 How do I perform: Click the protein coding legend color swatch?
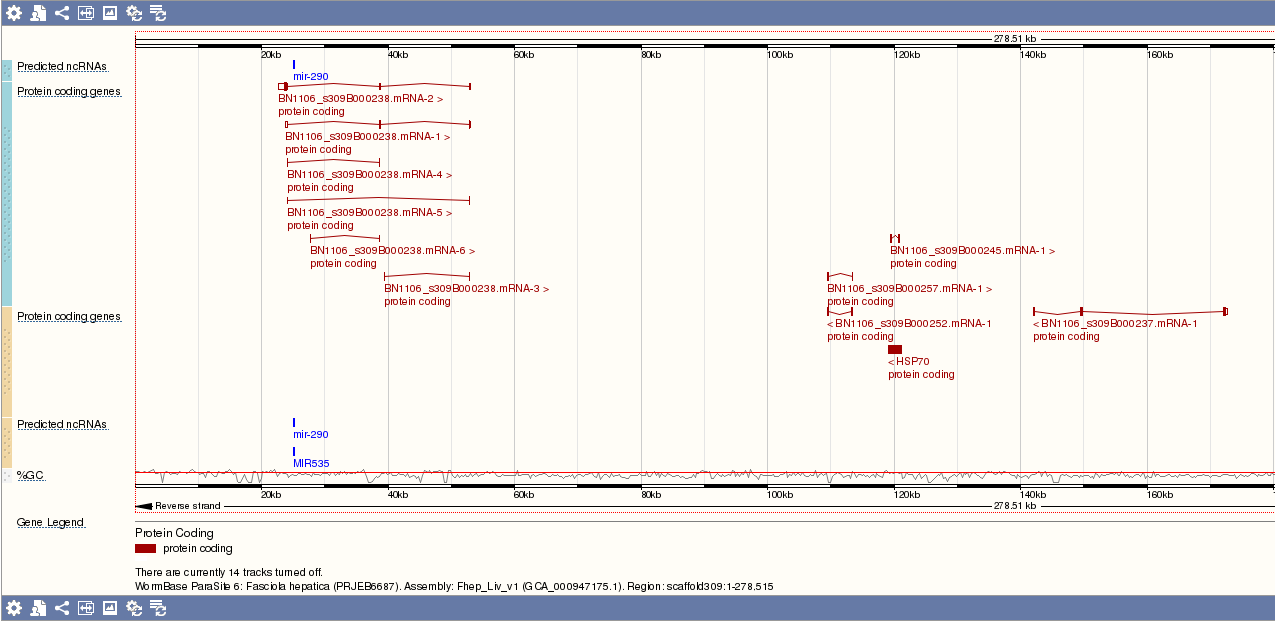[x=145, y=549]
